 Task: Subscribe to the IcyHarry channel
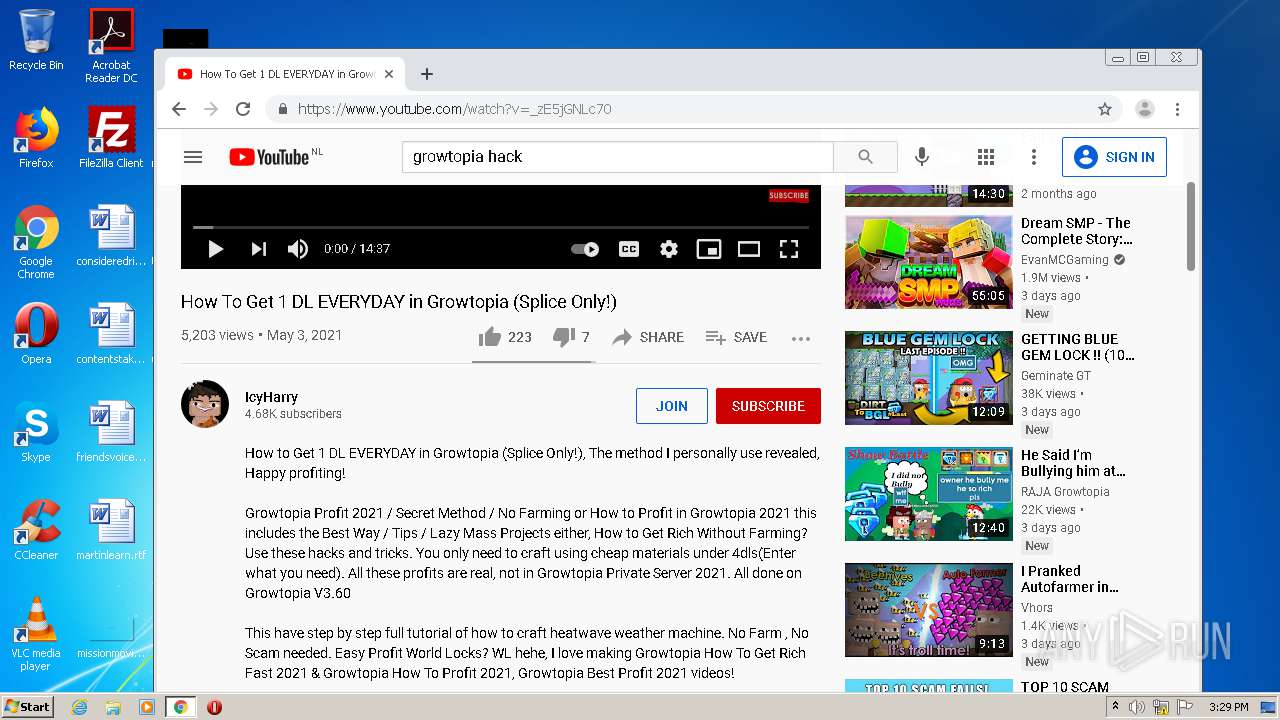(768, 406)
